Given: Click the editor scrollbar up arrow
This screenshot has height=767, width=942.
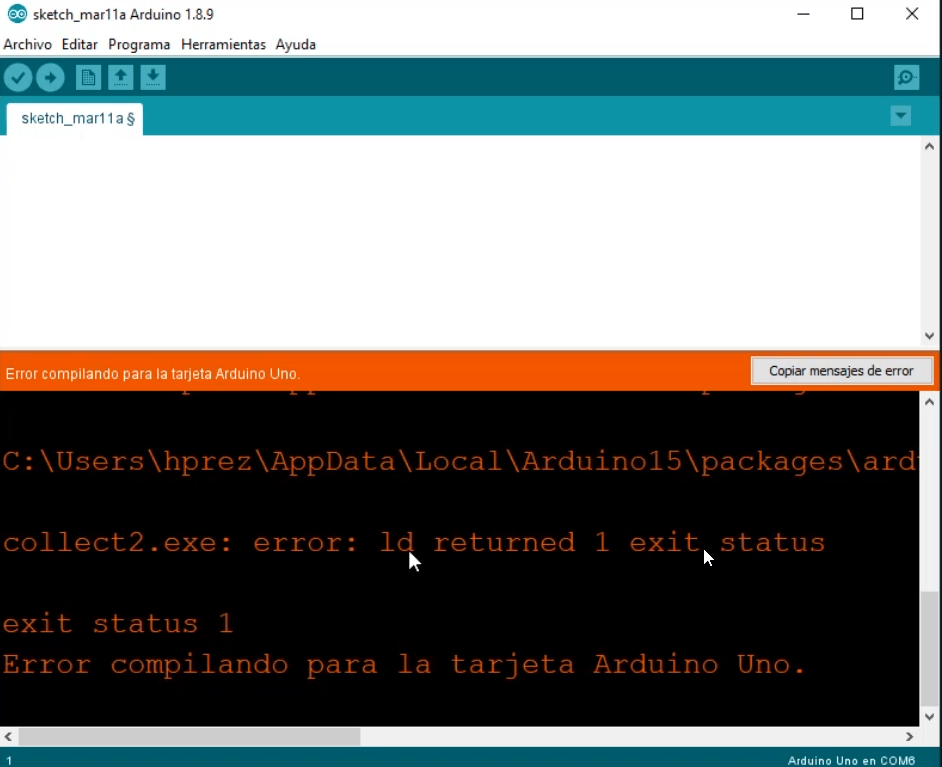Looking at the screenshot, I should (x=929, y=146).
